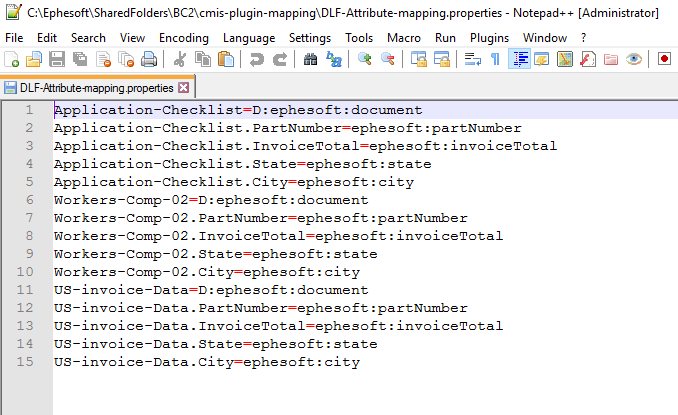Start macro recording with red dot icon
Screen dimensions: 678x415
664,58
